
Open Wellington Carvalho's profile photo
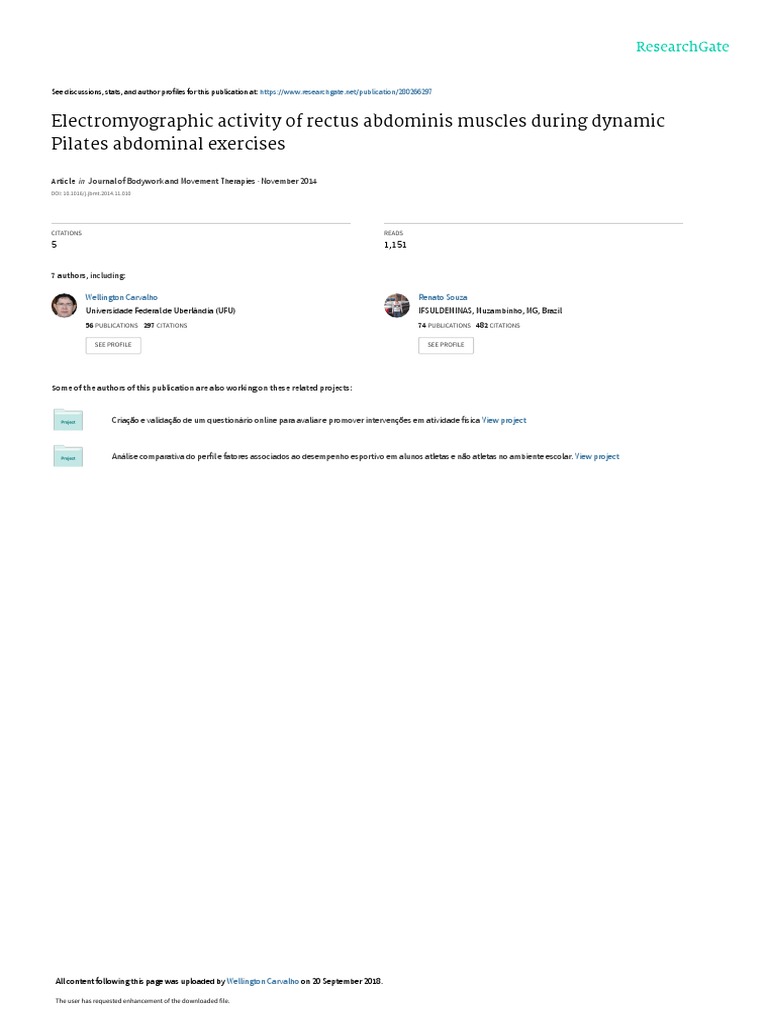pyautogui.click(x=64, y=305)
